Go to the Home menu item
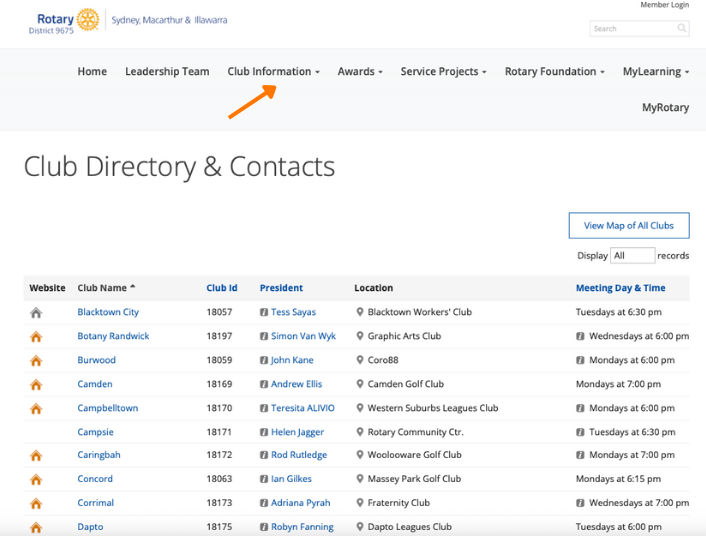The image size is (706, 540). click(92, 72)
